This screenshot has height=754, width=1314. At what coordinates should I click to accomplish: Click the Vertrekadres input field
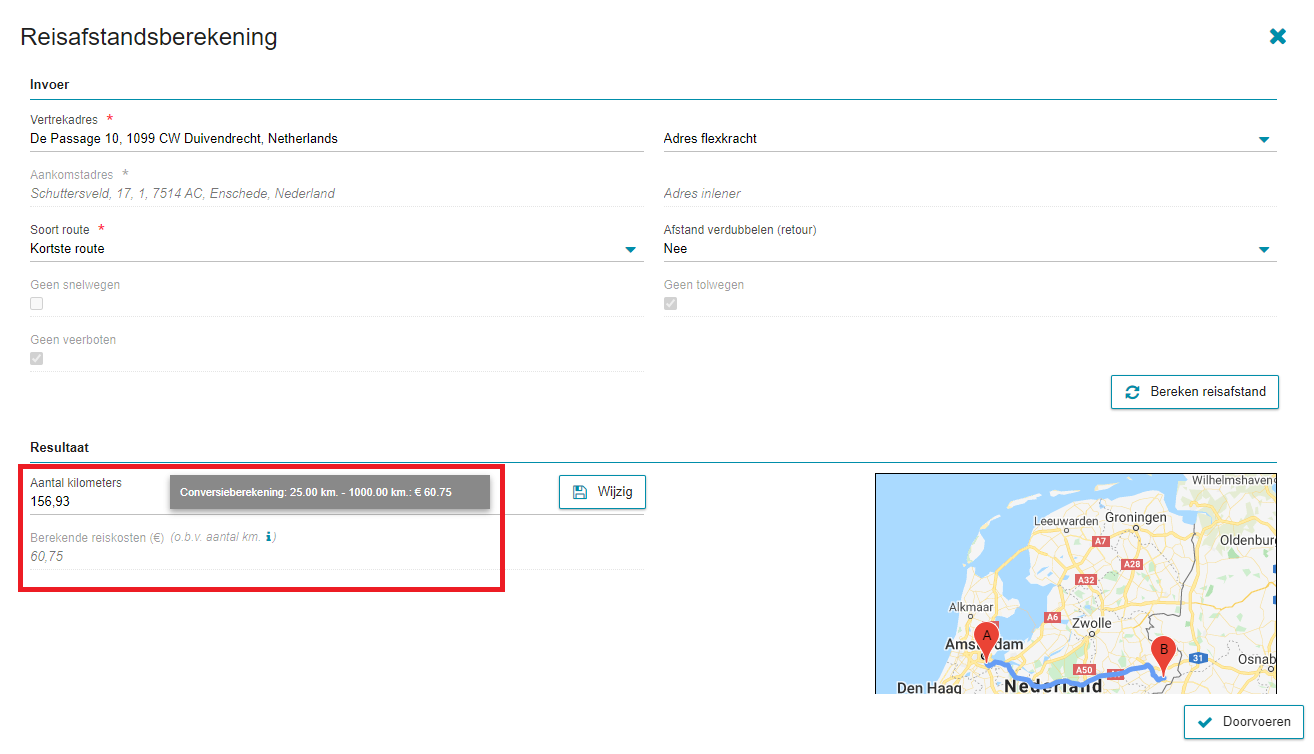[x=337, y=139]
